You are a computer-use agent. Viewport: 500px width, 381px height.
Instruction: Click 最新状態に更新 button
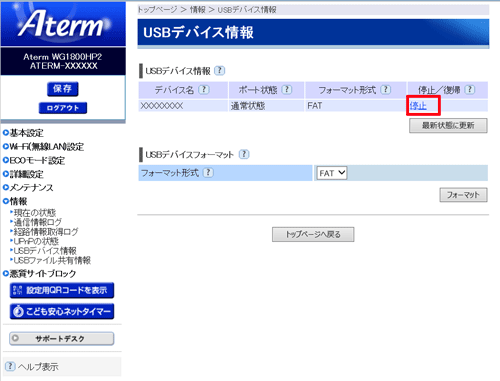[x=448, y=126]
